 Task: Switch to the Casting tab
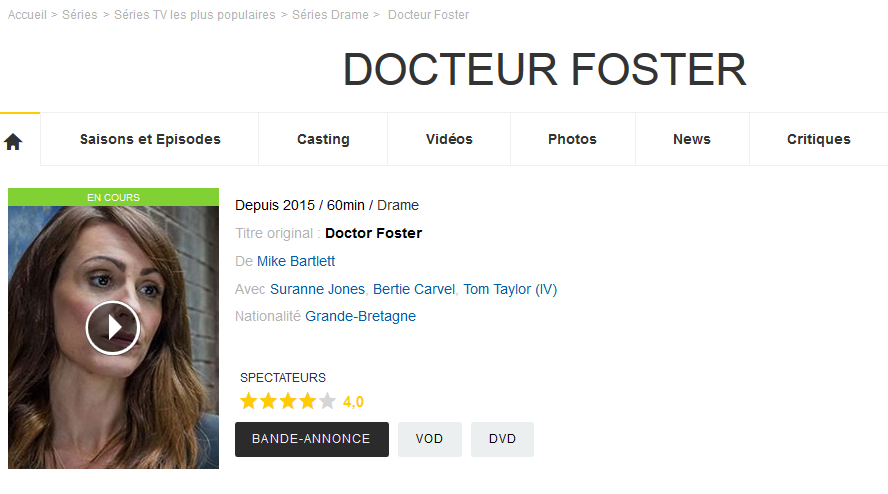323,139
